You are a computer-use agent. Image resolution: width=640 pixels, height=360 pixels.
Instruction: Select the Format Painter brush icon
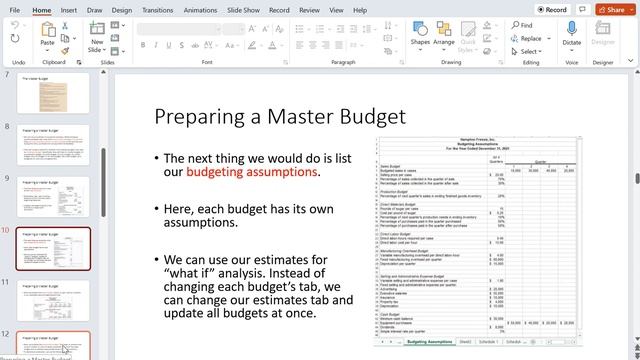65,51
